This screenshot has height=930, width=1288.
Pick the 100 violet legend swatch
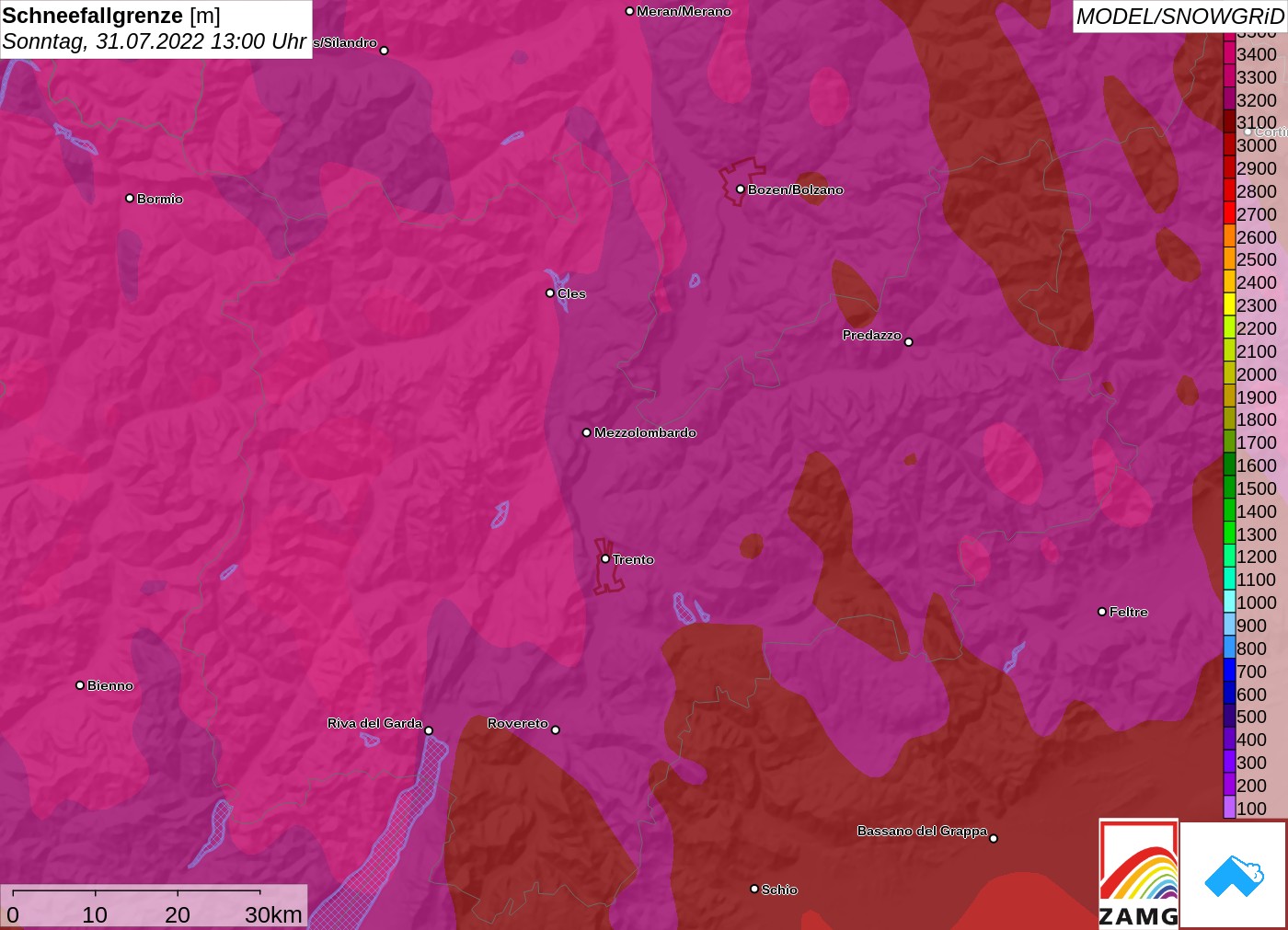click(x=1229, y=809)
